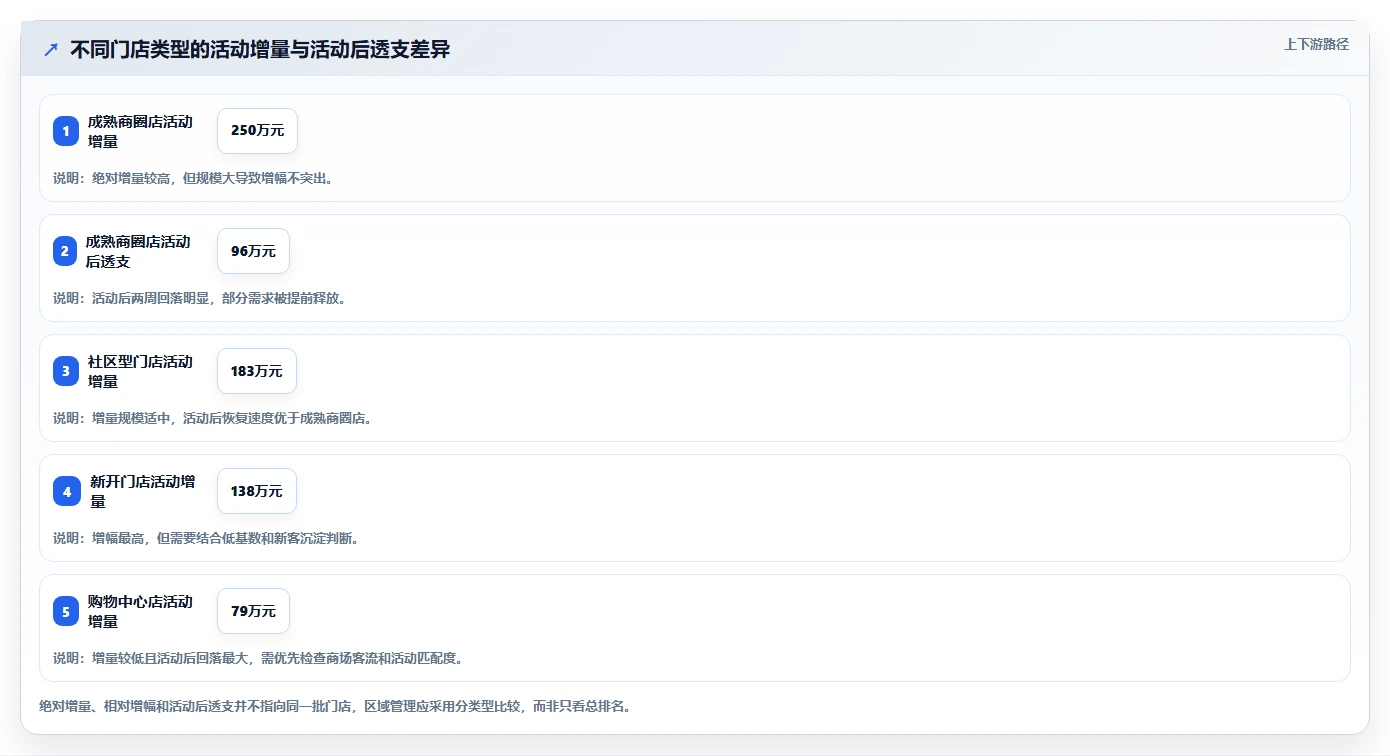1390x756 pixels.
Task: Click the step badge numbered 4
Action: tap(67, 491)
